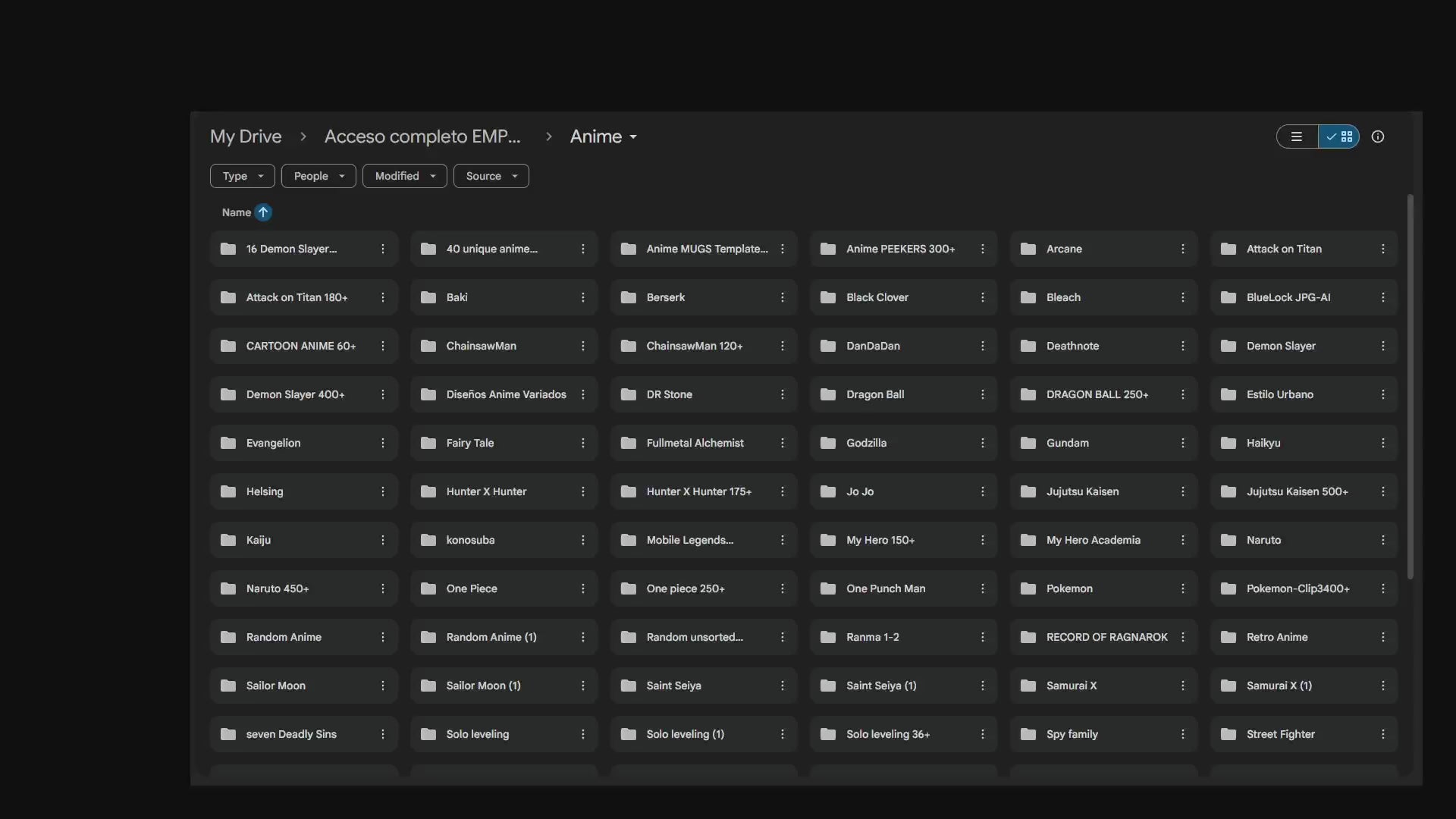Screen dimensions: 1456x819
Task: Open more actions for Baki folder
Action: coord(582,297)
